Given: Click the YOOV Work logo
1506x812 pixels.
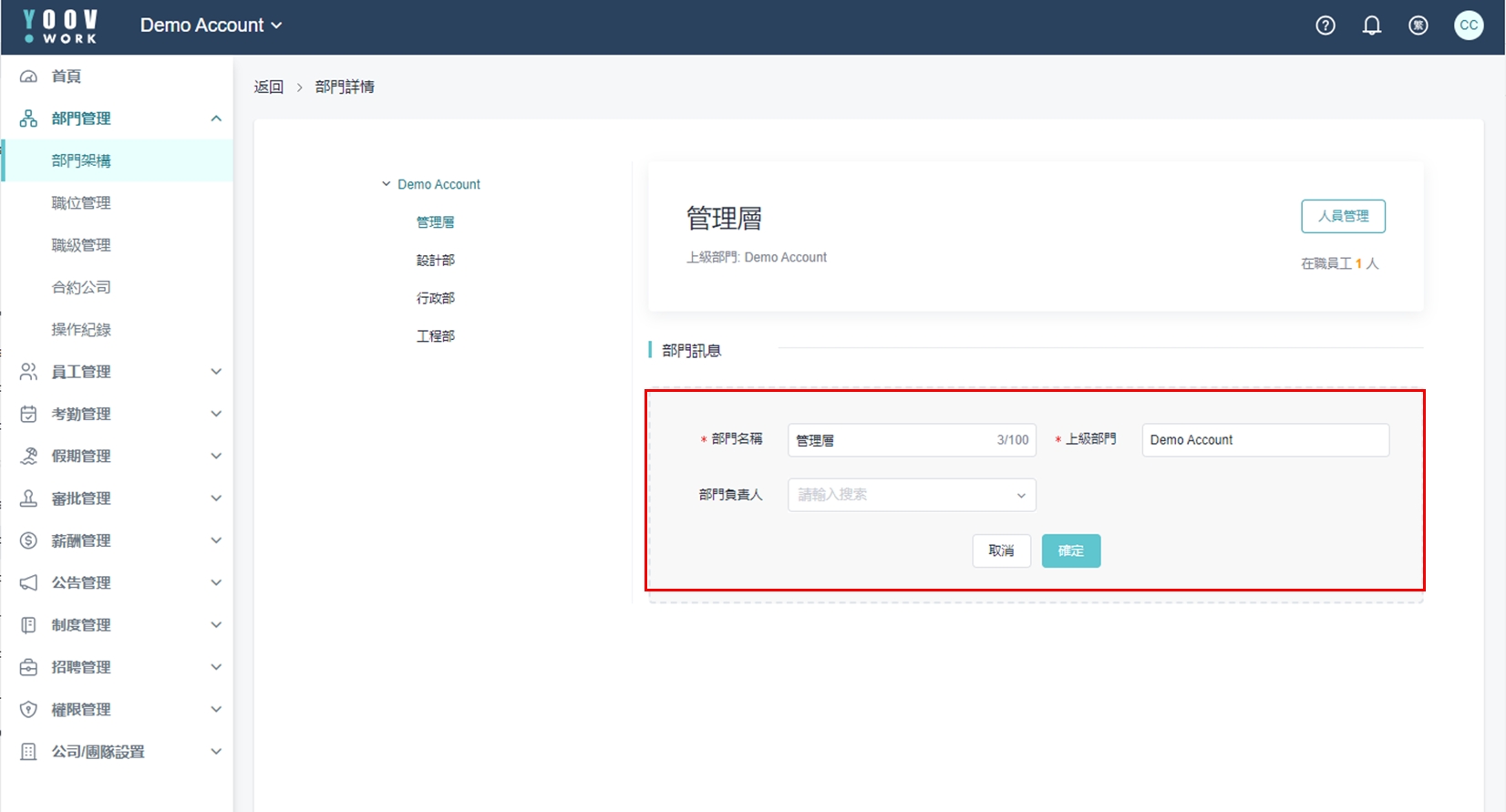Looking at the screenshot, I should 60,26.
